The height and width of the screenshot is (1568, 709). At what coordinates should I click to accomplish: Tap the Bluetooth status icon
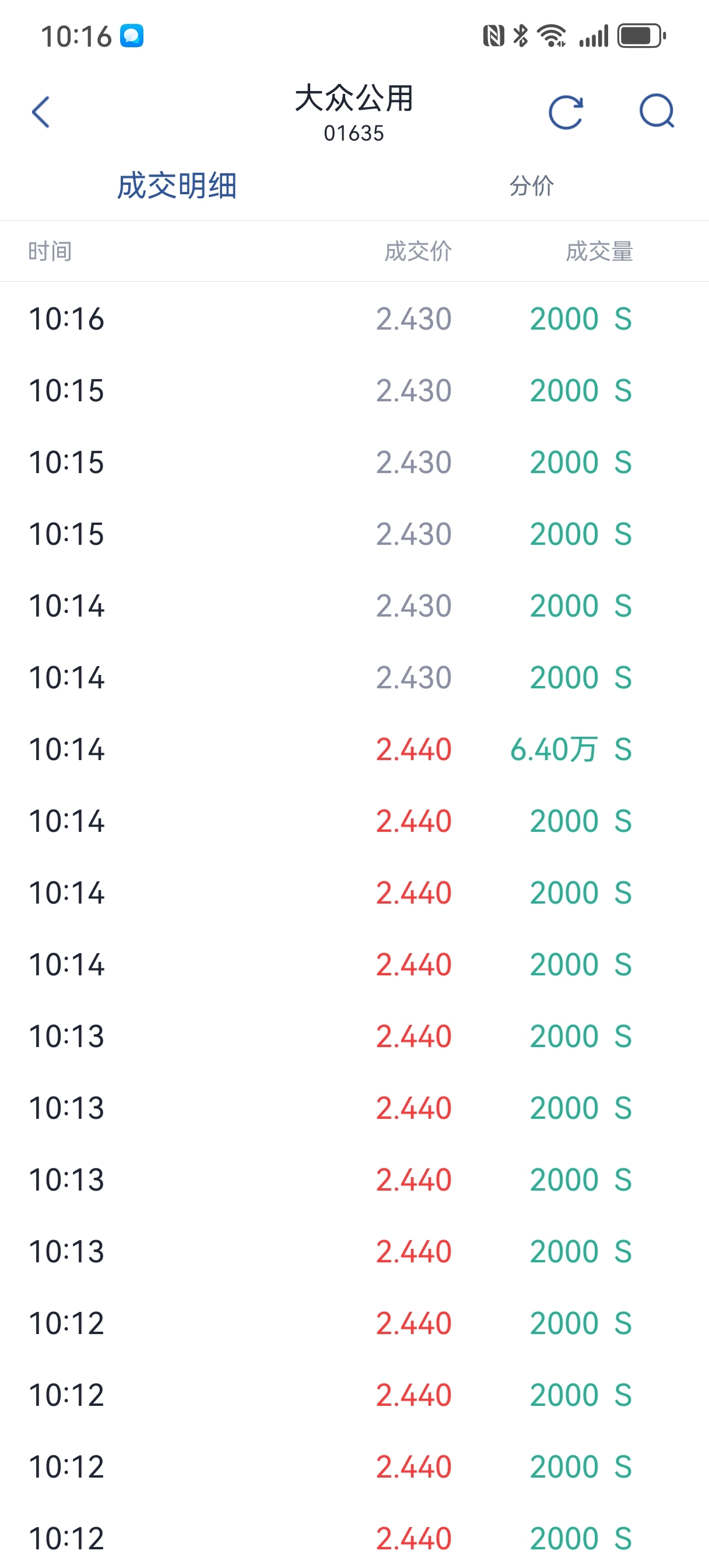coord(520,36)
